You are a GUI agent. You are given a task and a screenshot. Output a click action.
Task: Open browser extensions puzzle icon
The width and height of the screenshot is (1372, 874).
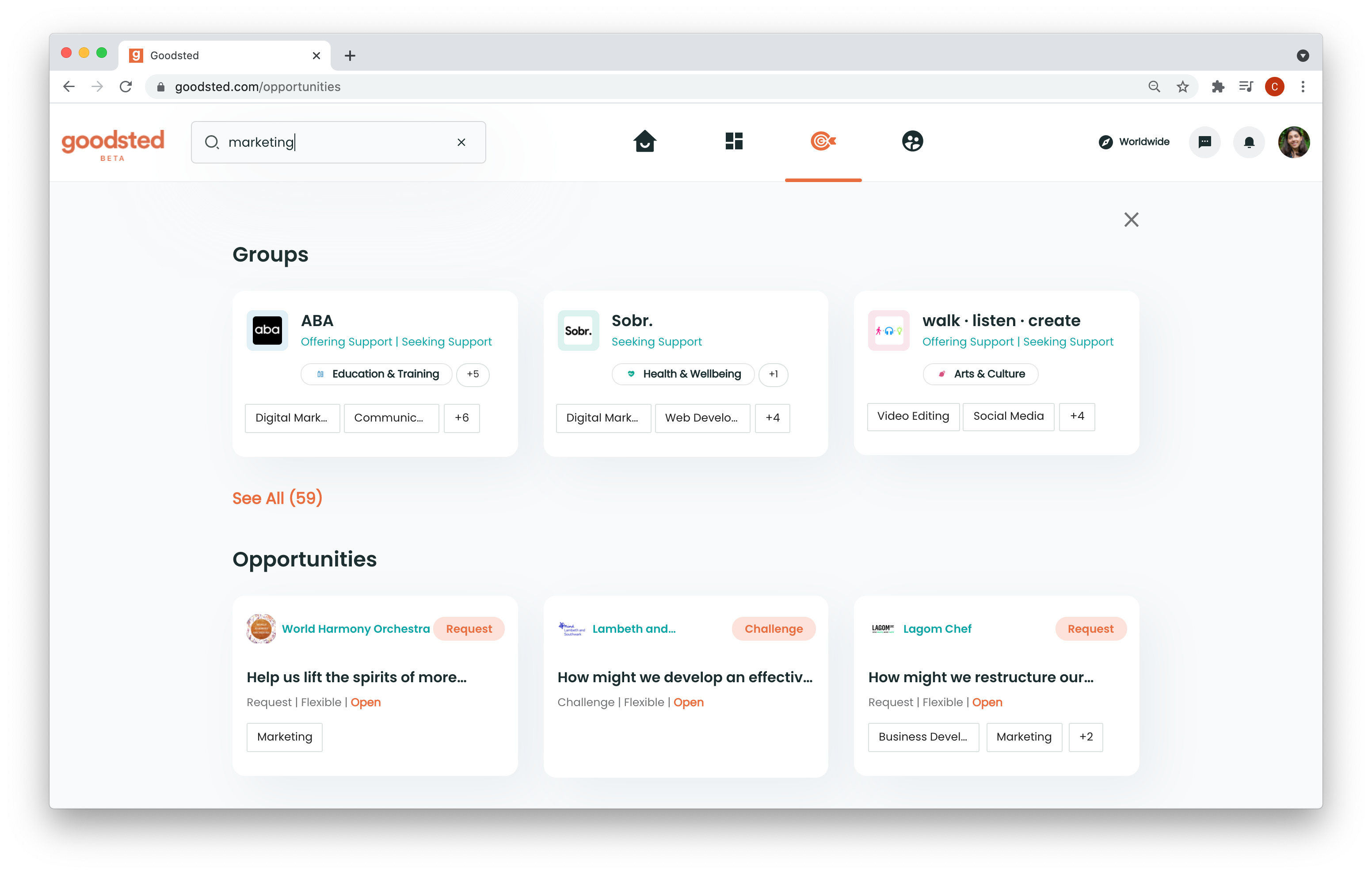(x=1218, y=87)
